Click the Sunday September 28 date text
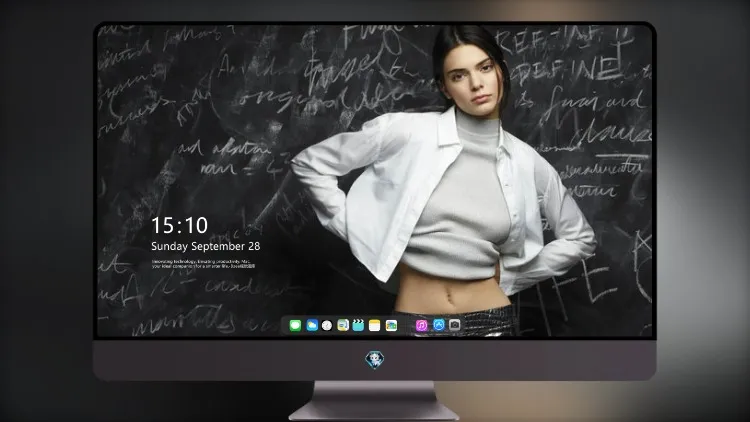 tap(206, 246)
